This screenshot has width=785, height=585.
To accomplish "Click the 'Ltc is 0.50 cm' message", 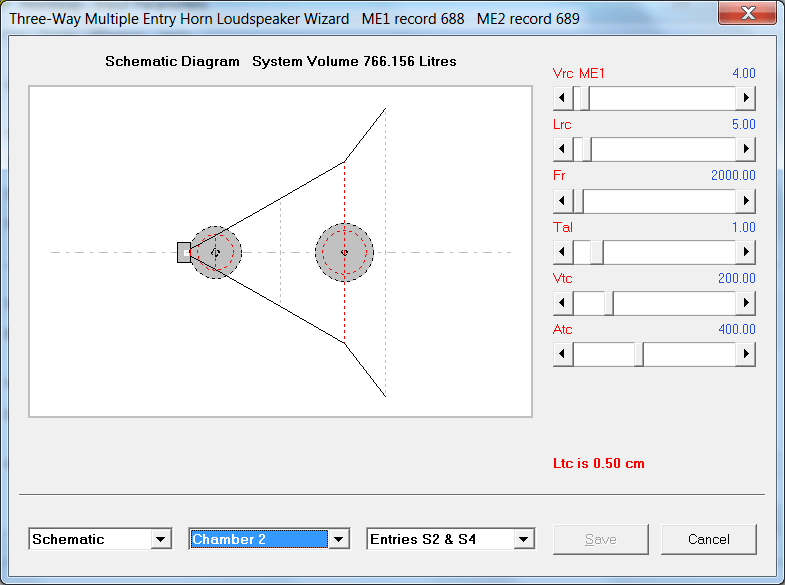I will click(599, 463).
